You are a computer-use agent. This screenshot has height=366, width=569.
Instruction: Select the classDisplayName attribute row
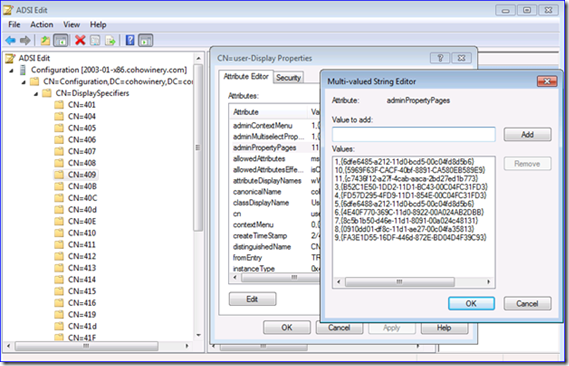276,203
